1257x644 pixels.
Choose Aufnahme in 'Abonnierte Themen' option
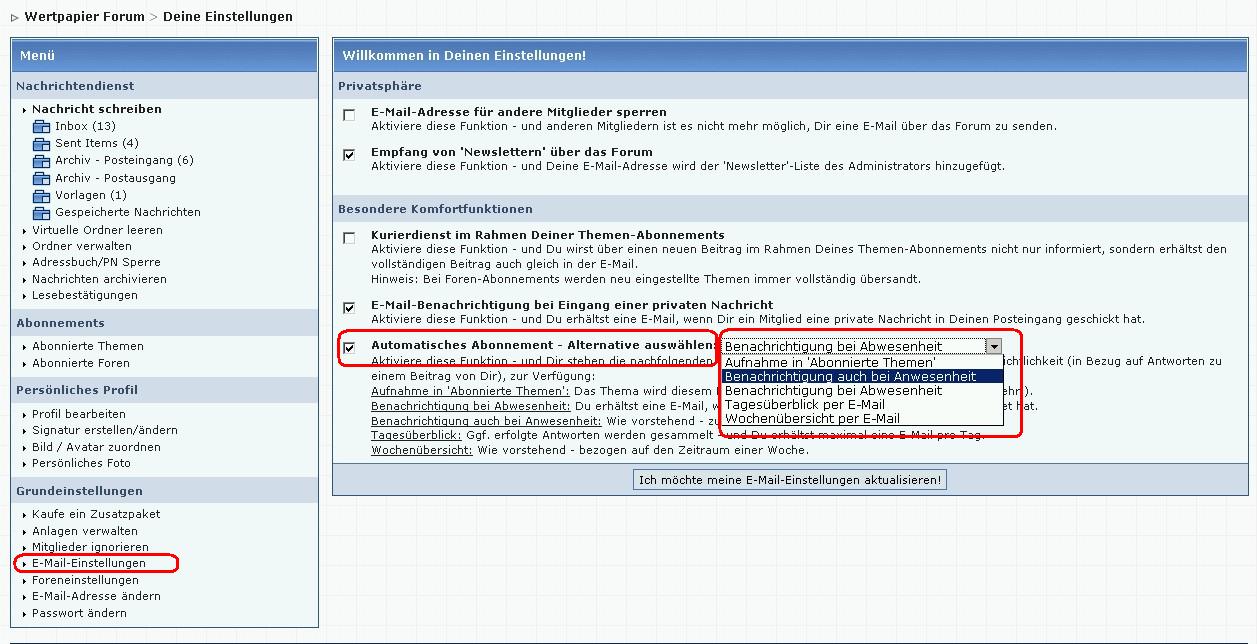tap(862, 362)
